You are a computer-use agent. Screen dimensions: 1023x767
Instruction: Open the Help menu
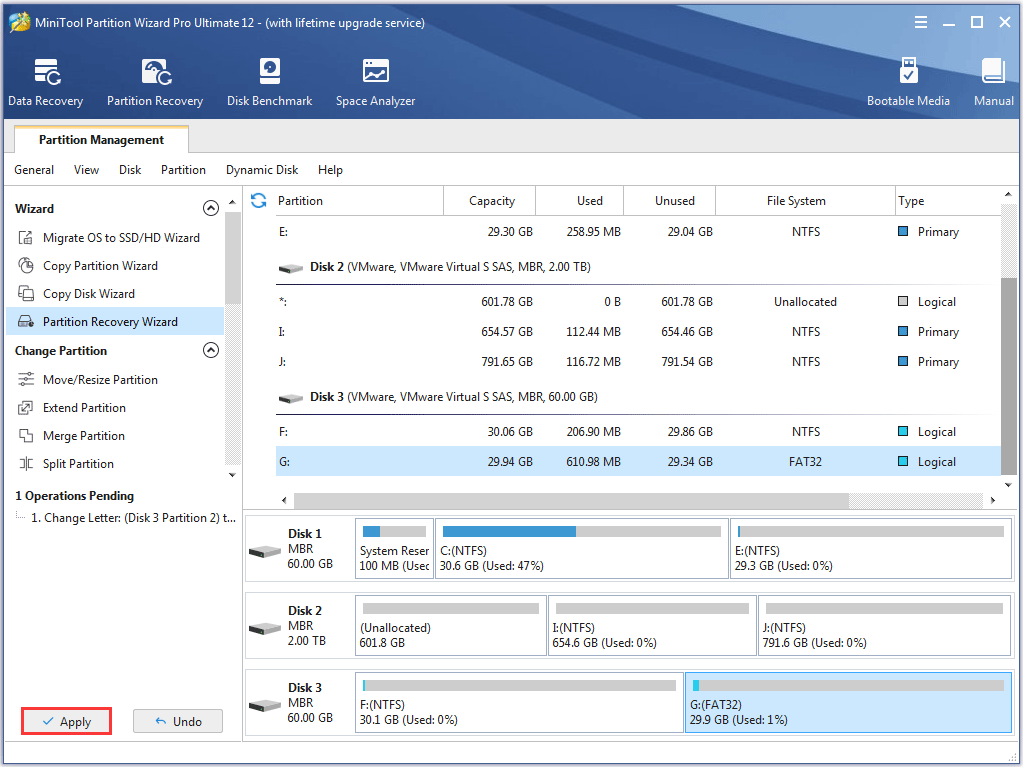tap(330, 170)
